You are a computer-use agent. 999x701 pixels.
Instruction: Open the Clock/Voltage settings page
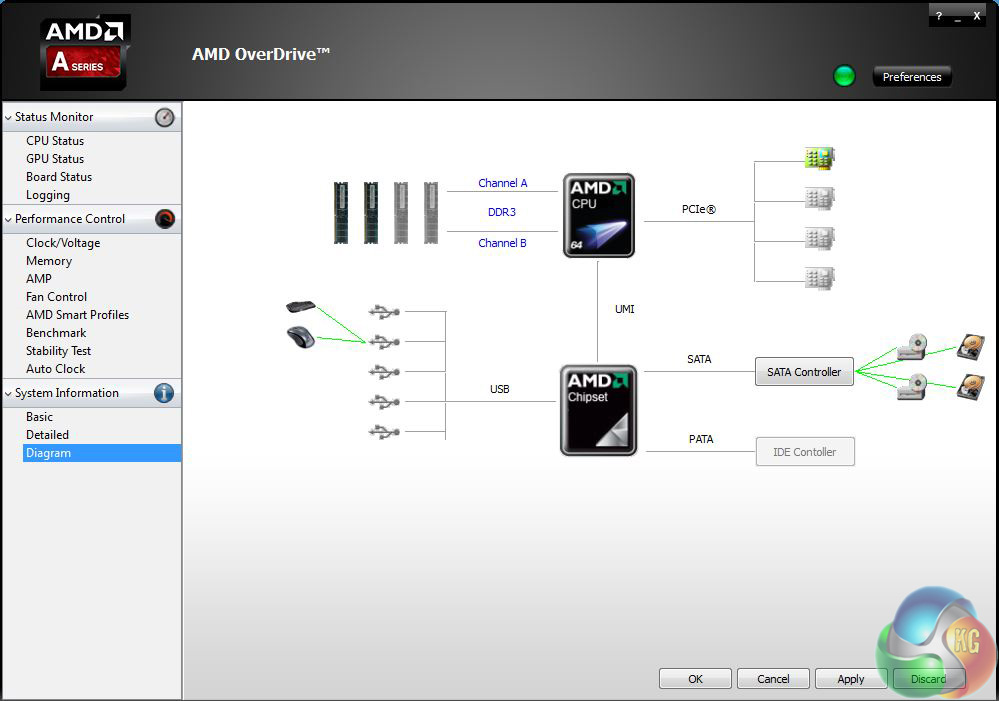[63, 243]
